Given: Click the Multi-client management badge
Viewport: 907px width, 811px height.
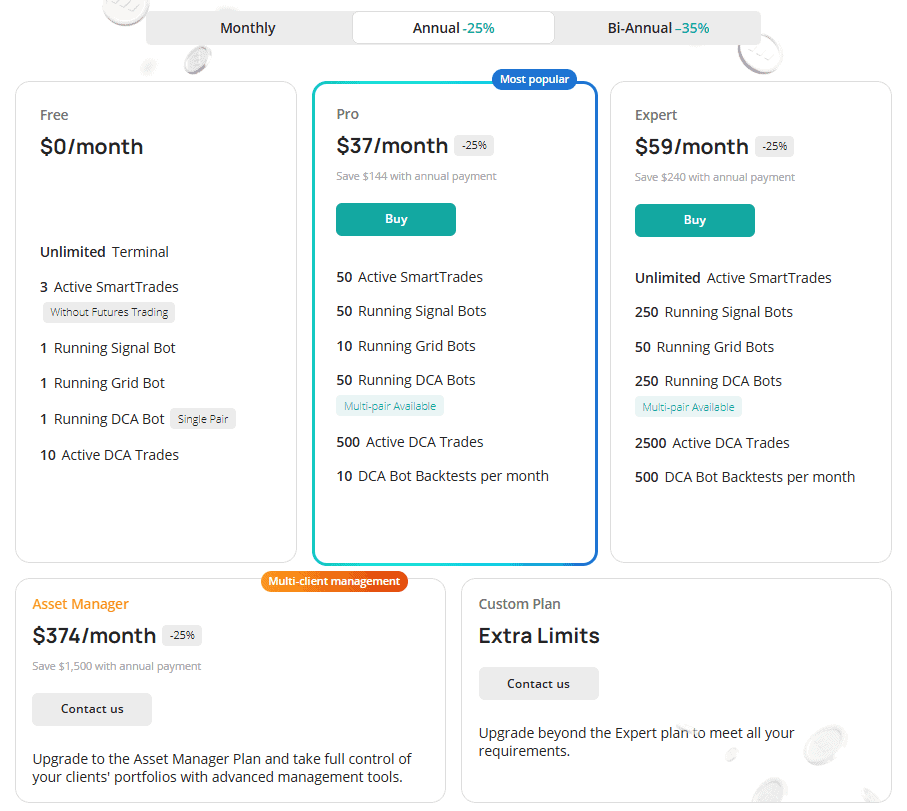Looking at the screenshot, I should pos(334,581).
